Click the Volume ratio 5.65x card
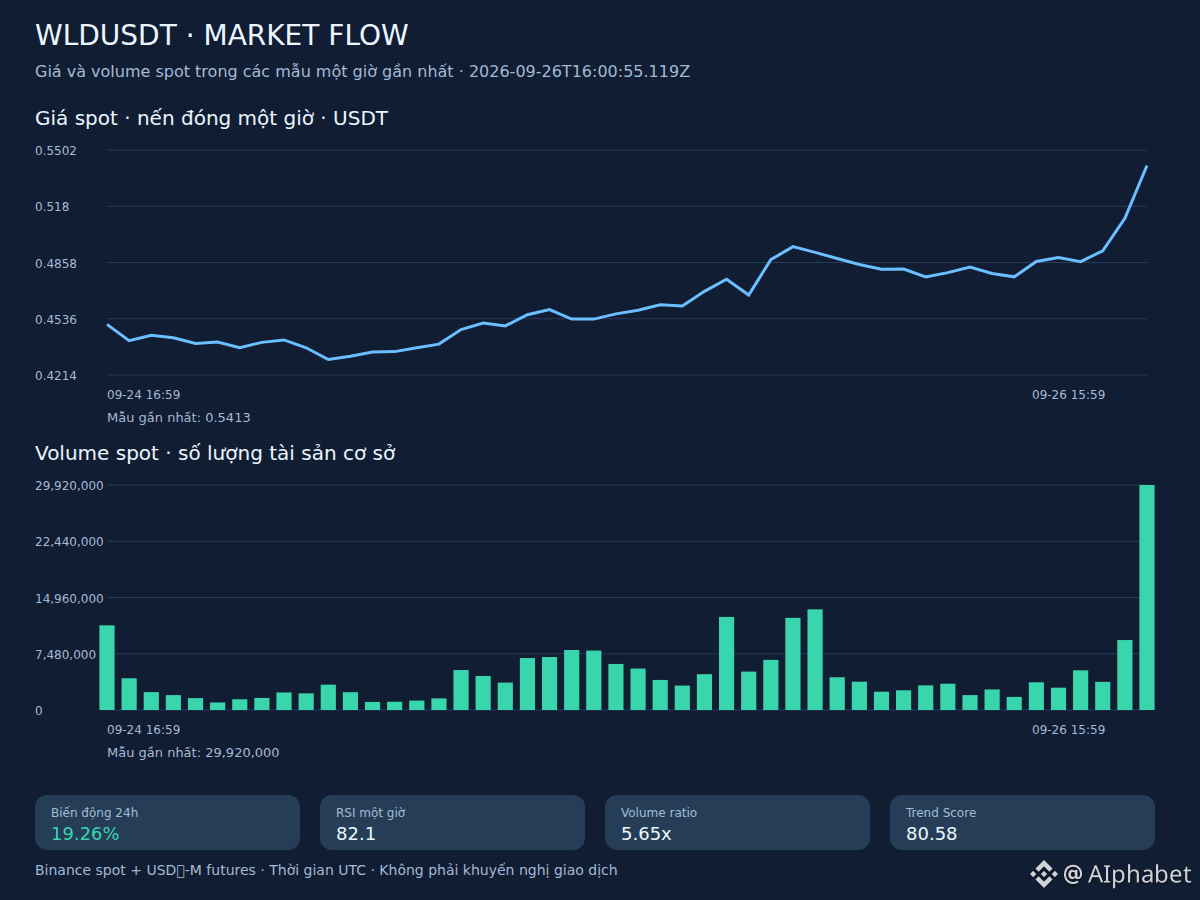Screen dimensions: 1200x900 click(737, 822)
